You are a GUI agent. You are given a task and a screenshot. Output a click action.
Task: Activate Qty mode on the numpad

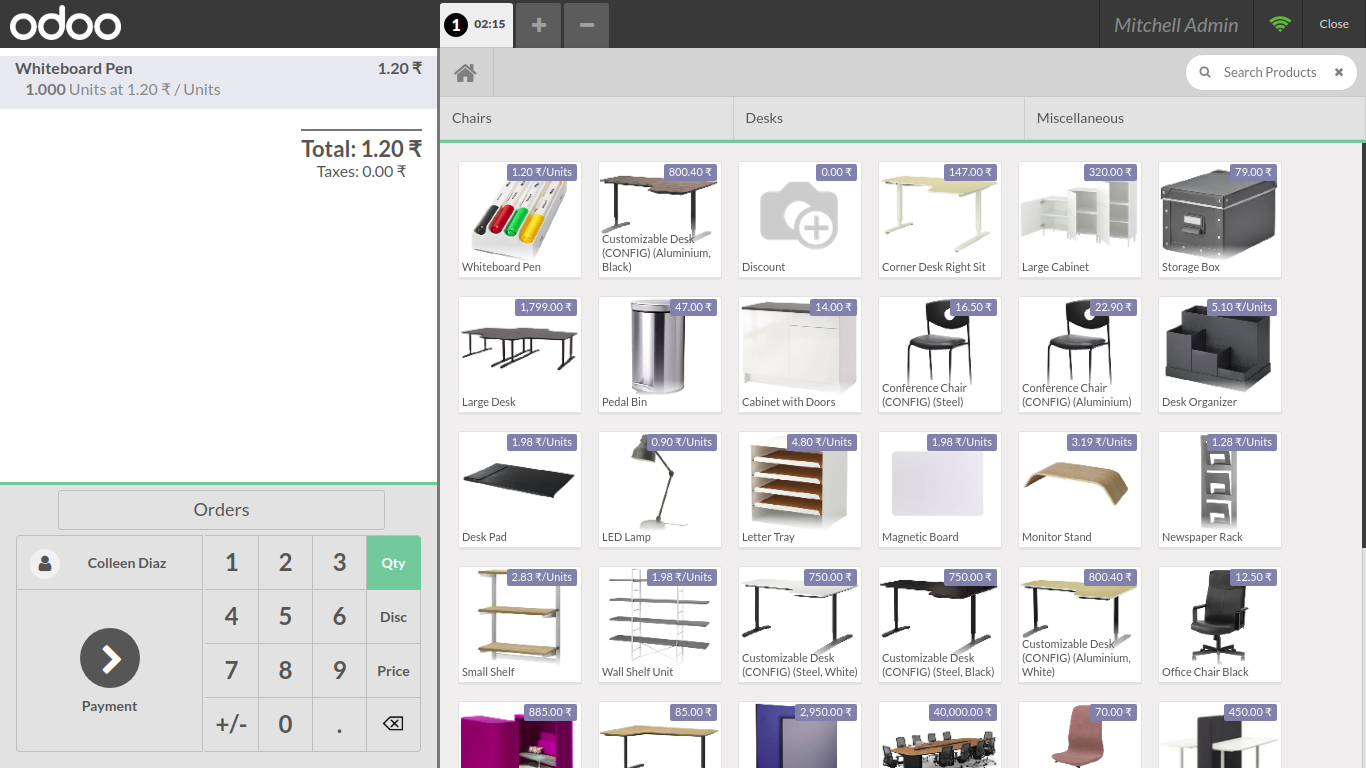[x=393, y=563]
